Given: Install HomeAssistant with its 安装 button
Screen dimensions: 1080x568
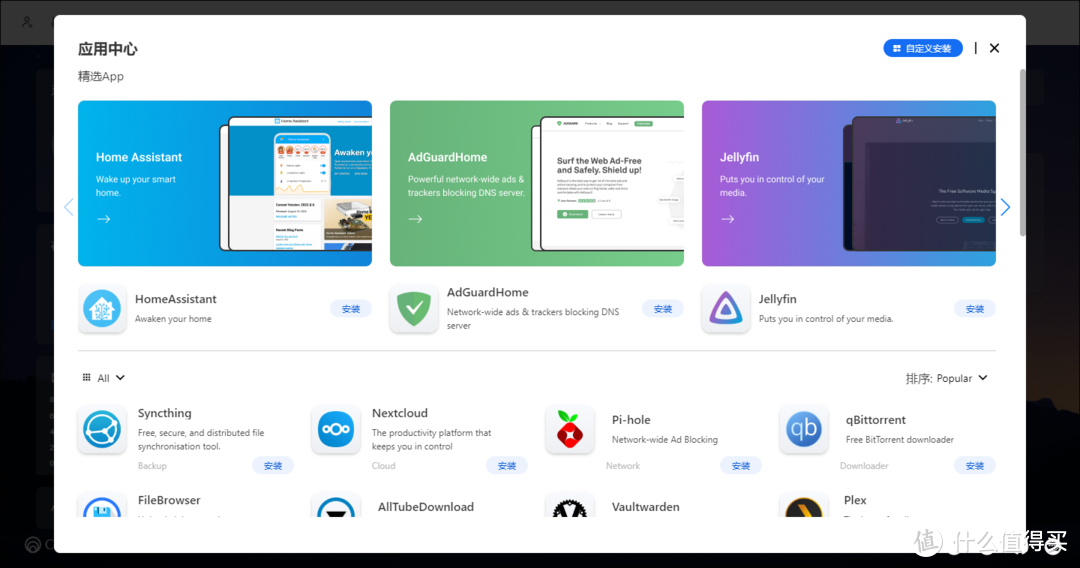Looking at the screenshot, I should 351,309.
